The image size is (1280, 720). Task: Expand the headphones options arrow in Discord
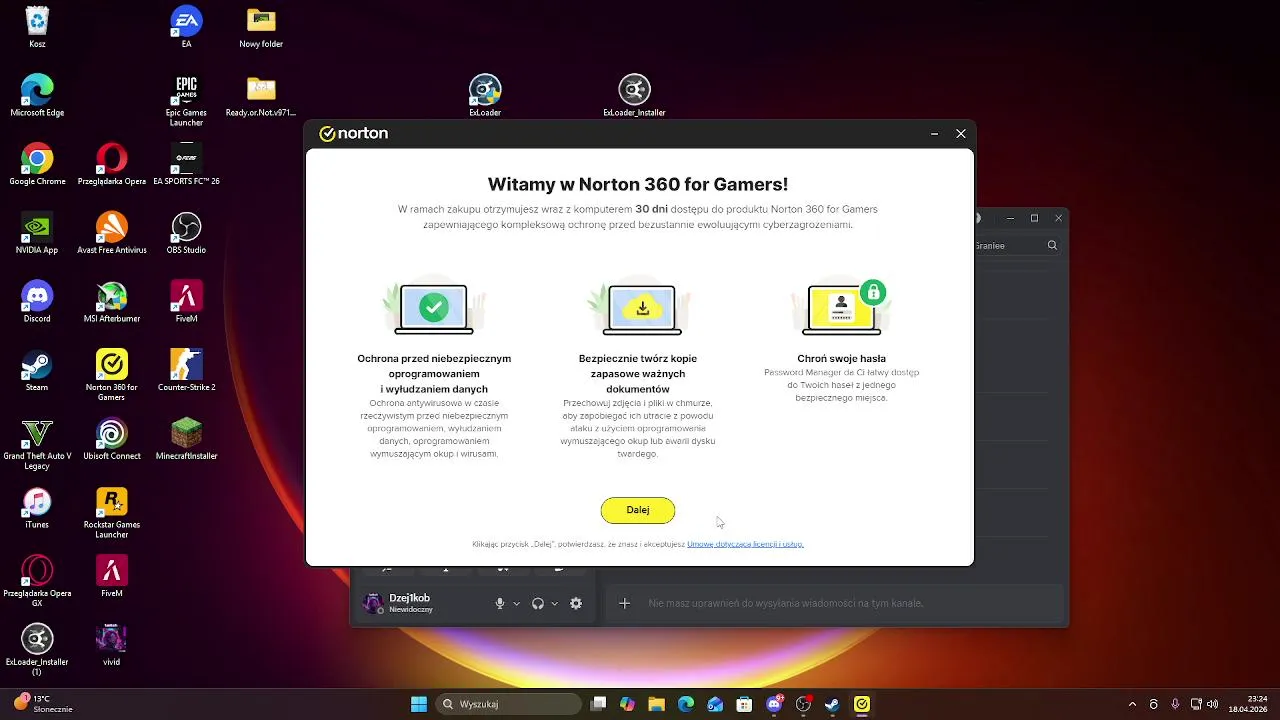[554, 604]
